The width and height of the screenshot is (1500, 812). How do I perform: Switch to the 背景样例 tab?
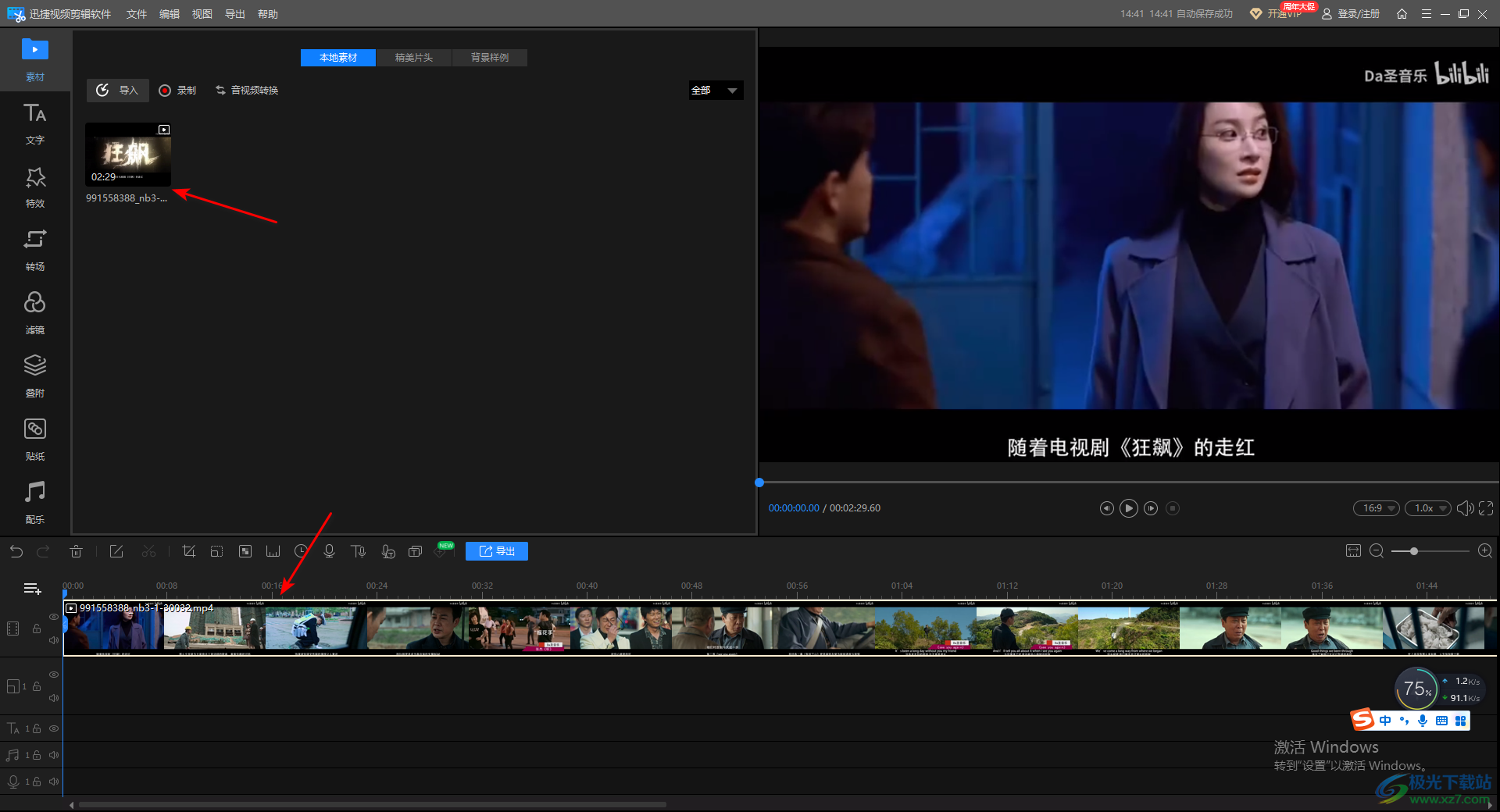click(490, 58)
